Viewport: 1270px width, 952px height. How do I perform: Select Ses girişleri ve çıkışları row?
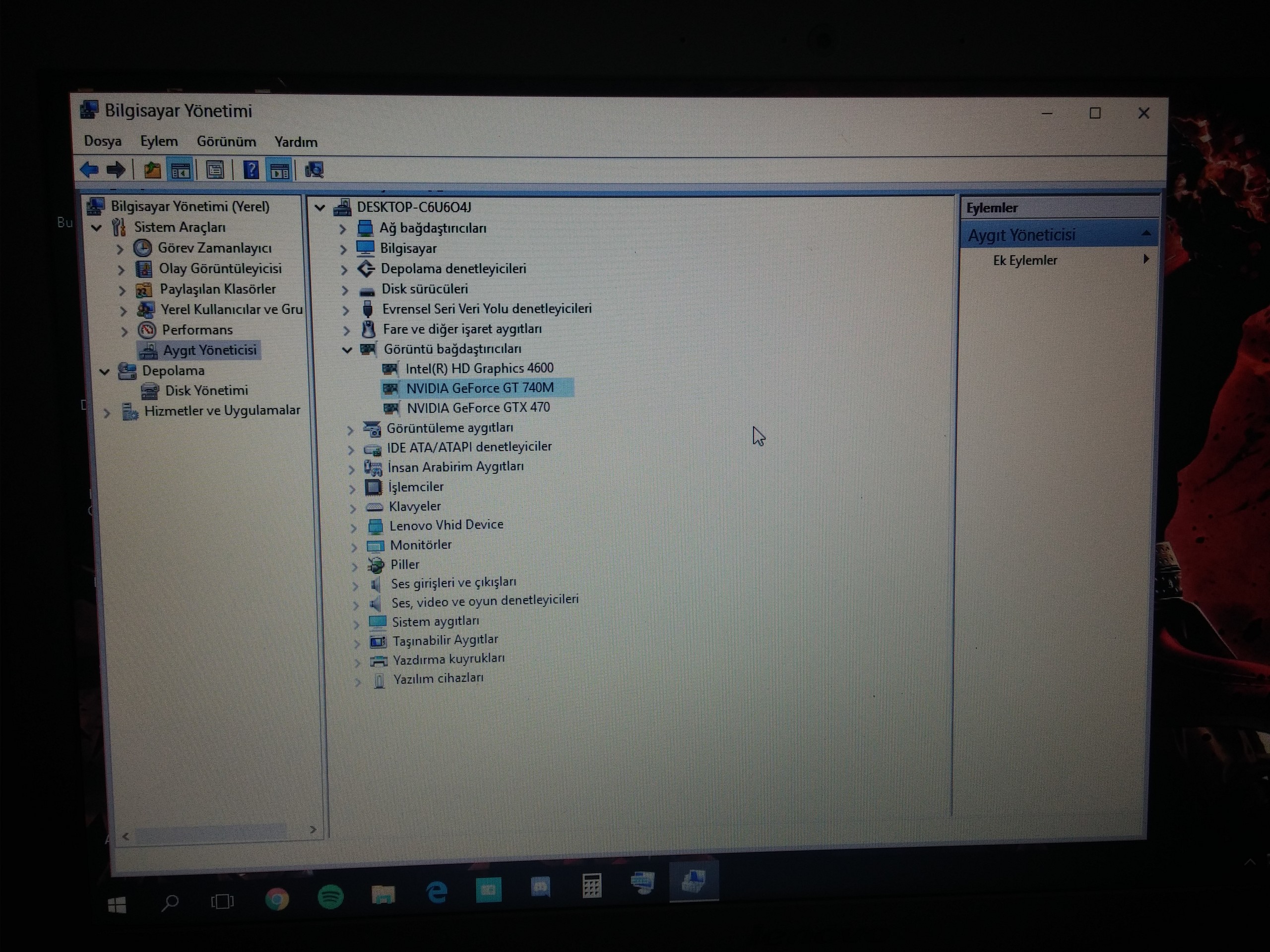[453, 583]
